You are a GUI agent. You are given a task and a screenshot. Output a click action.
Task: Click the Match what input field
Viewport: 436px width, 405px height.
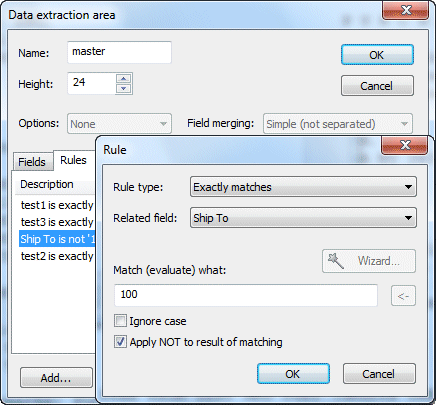[x=246, y=295]
